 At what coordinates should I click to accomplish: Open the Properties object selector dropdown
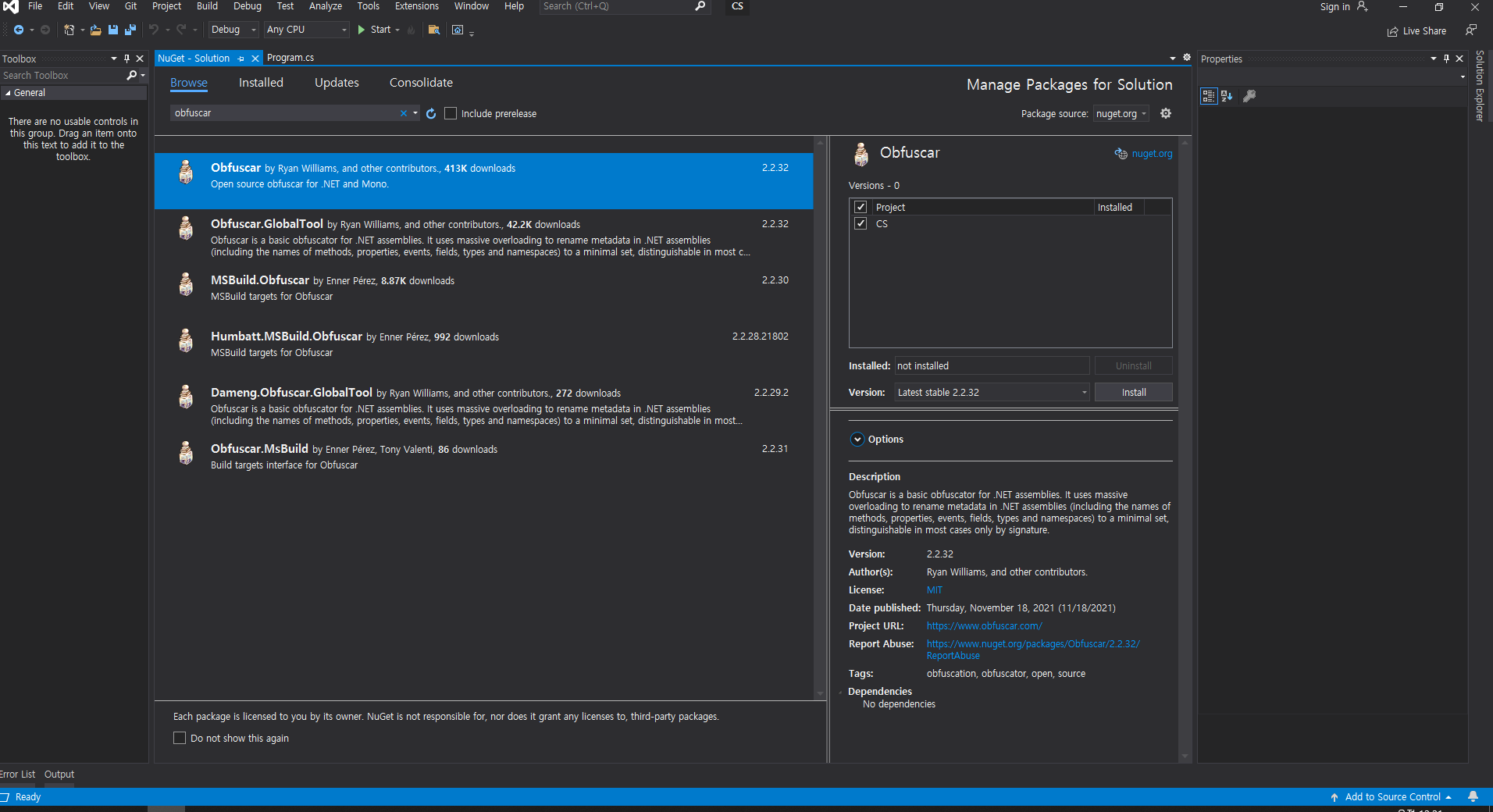(1463, 77)
